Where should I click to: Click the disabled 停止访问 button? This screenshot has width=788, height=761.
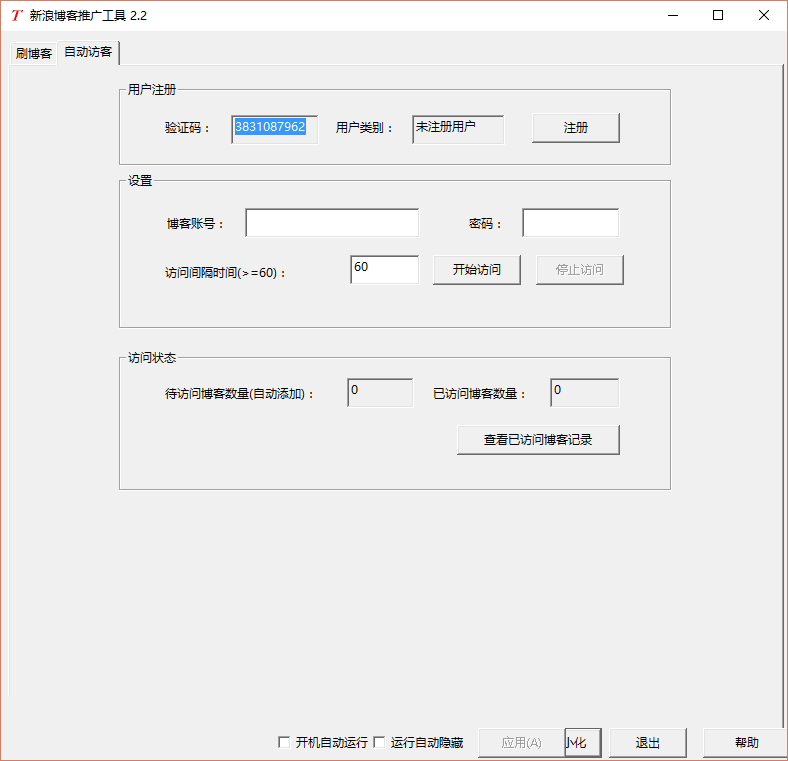(579, 269)
